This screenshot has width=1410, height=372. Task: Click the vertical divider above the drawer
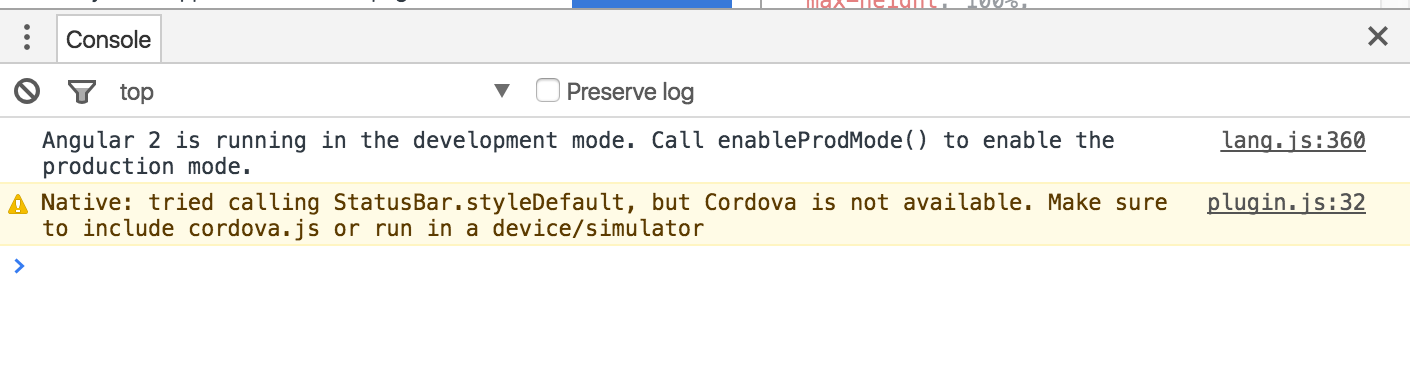click(x=762, y=4)
